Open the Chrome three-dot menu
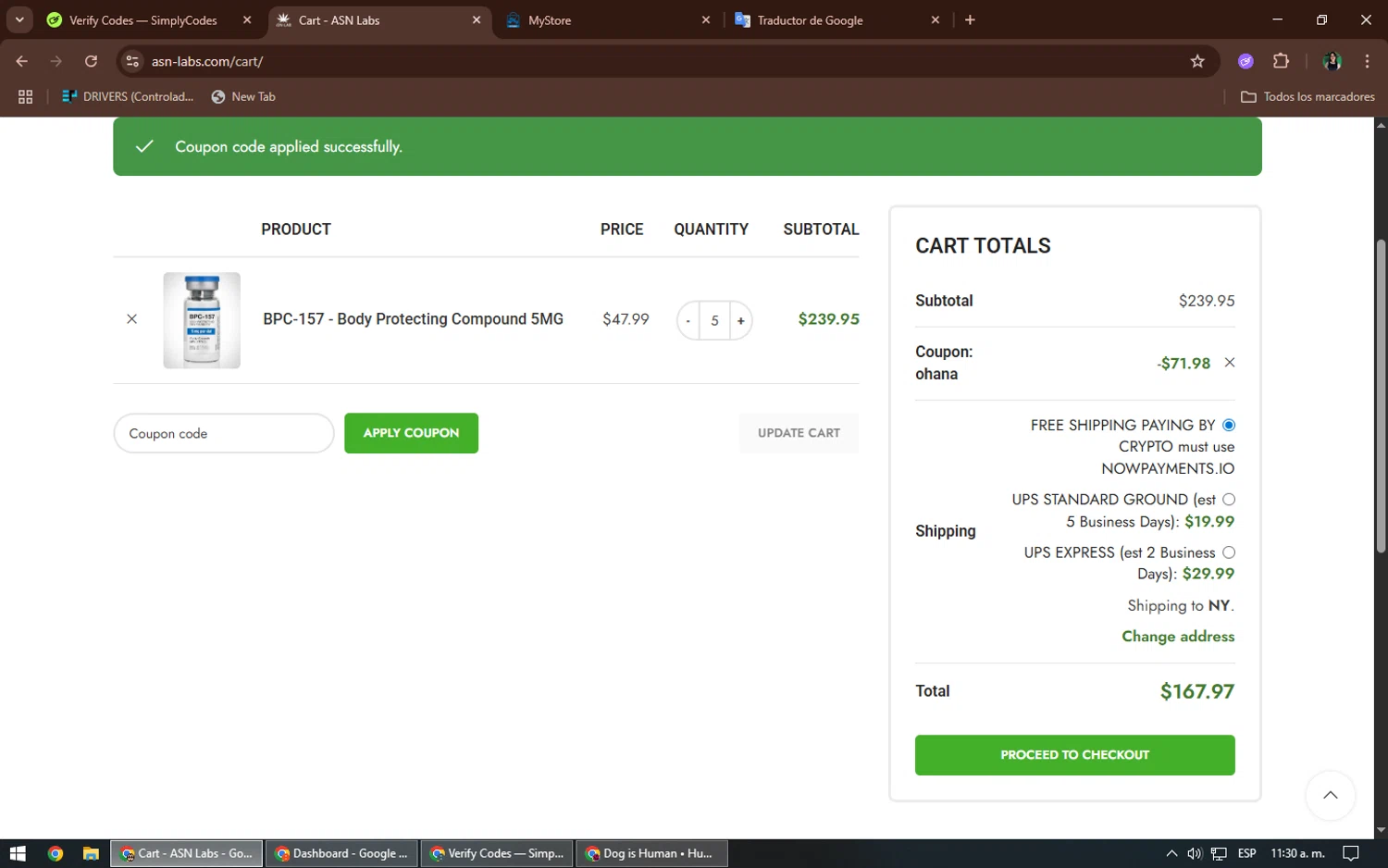1388x868 pixels. point(1367,61)
